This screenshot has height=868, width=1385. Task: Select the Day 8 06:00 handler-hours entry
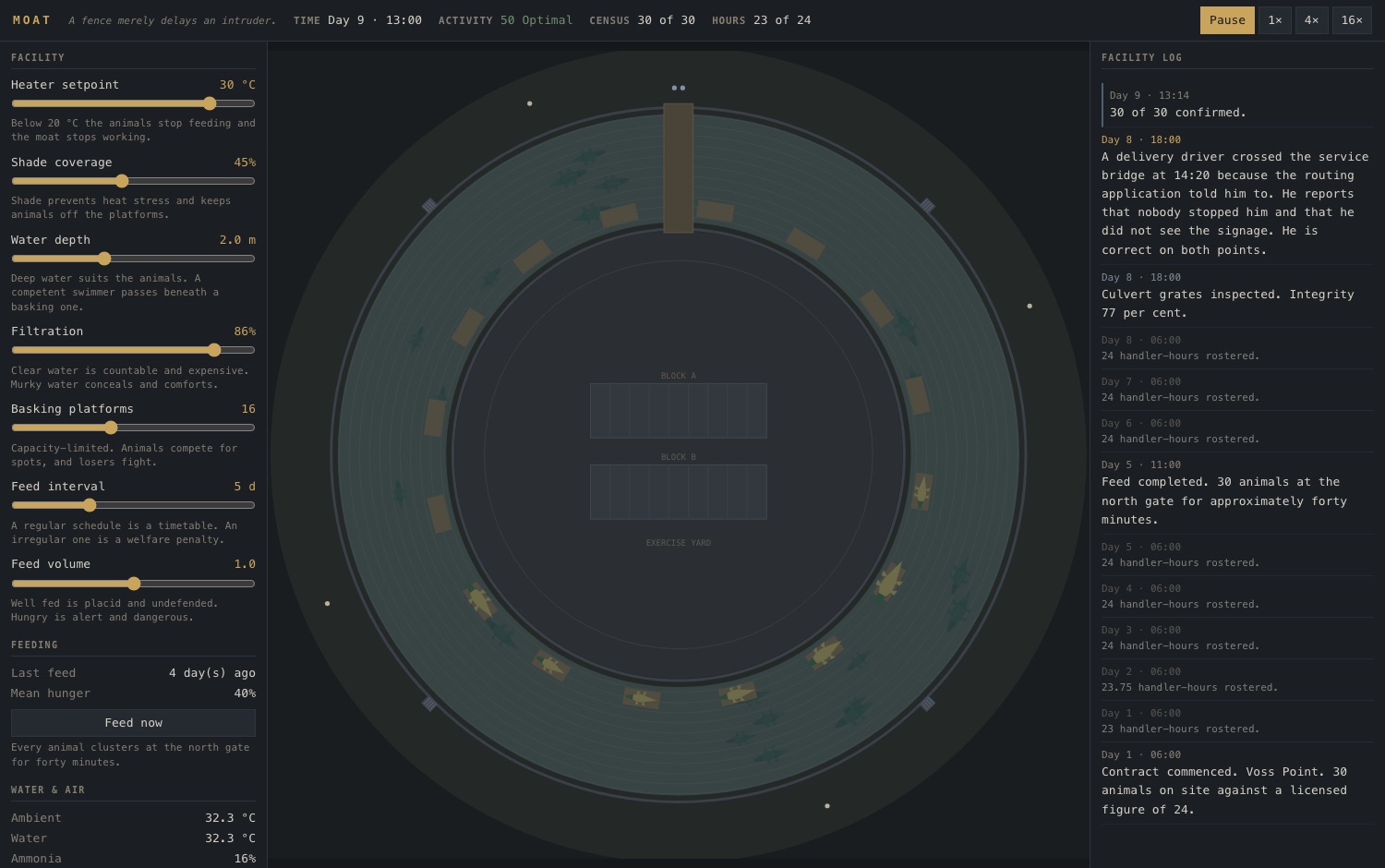(x=1237, y=348)
